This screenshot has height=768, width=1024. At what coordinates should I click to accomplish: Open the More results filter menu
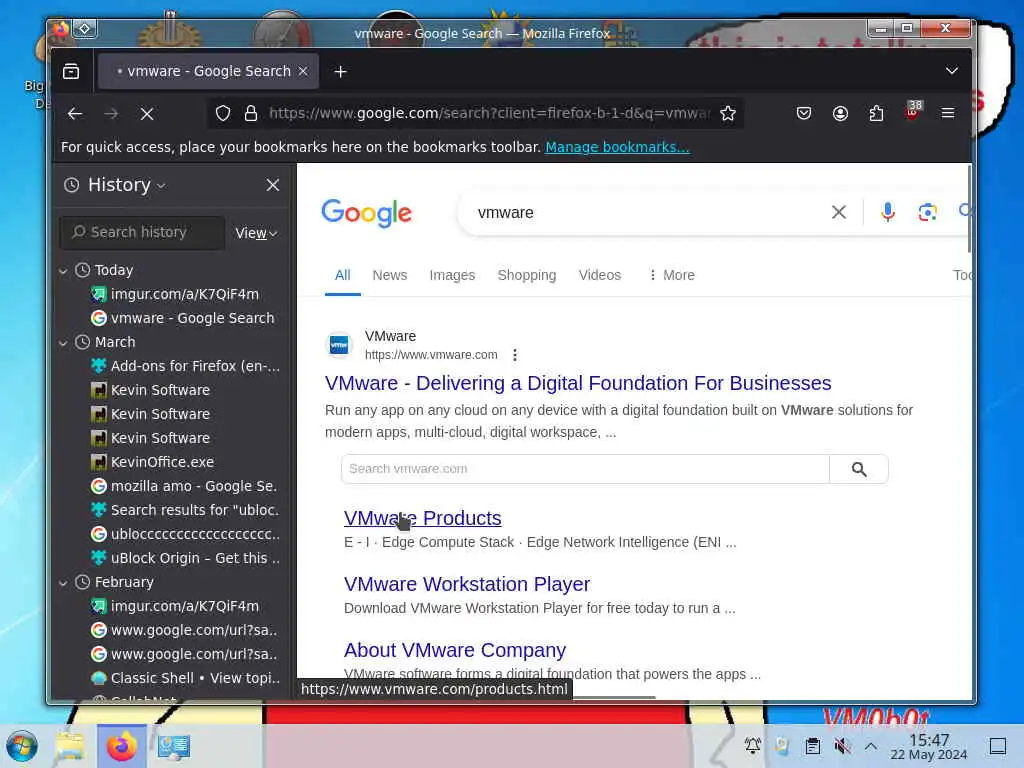(671, 276)
